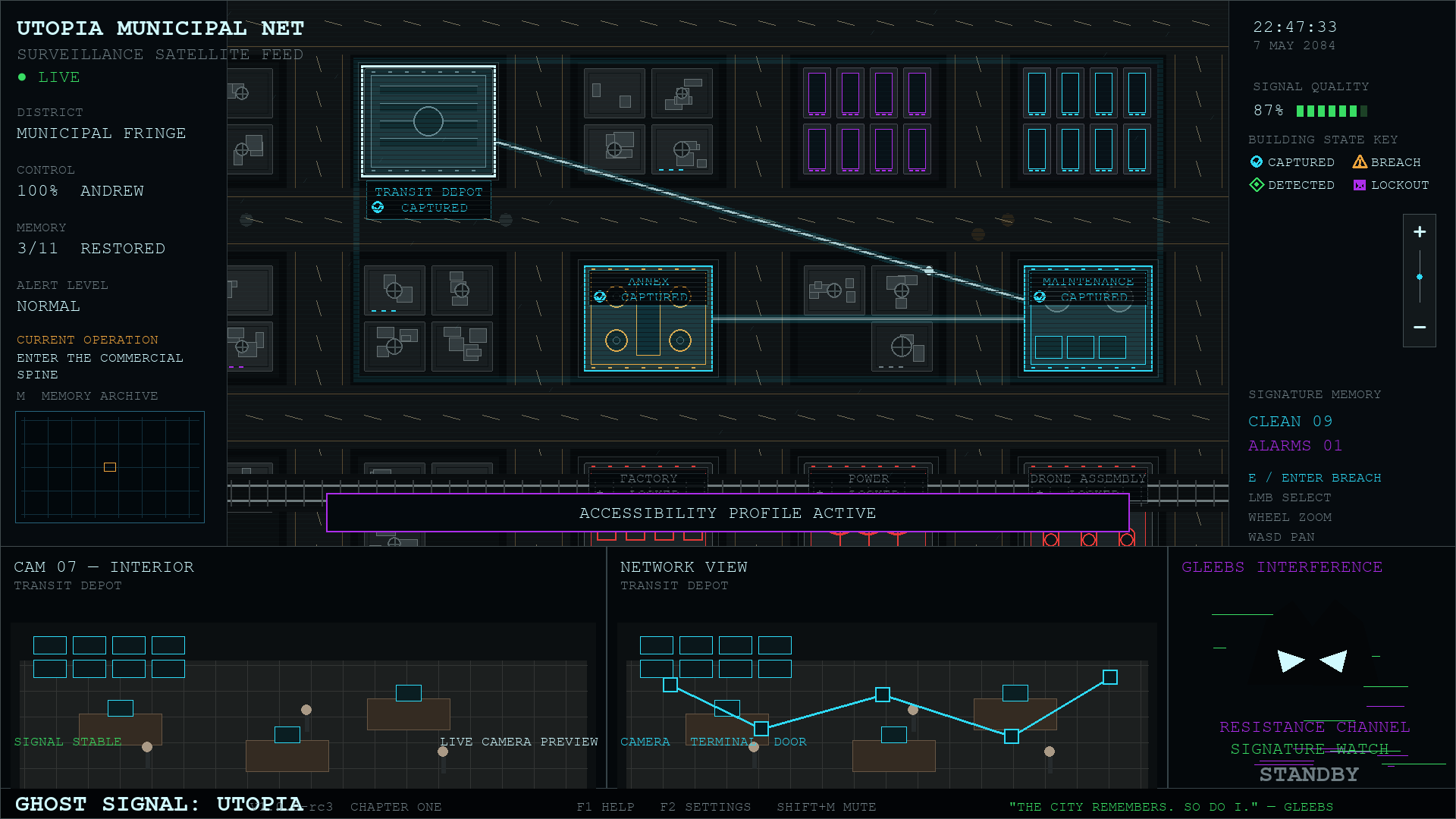This screenshot has height=819, width=1456.
Task: Click the Enter Breach command
Action: [1315, 478]
